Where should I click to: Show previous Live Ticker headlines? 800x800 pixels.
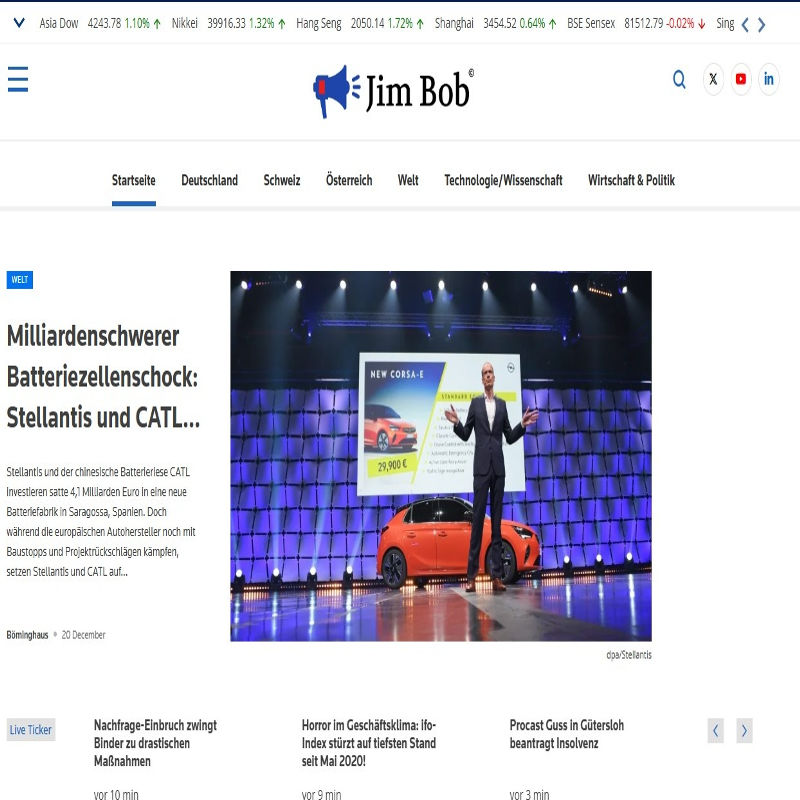coord(715,731)
